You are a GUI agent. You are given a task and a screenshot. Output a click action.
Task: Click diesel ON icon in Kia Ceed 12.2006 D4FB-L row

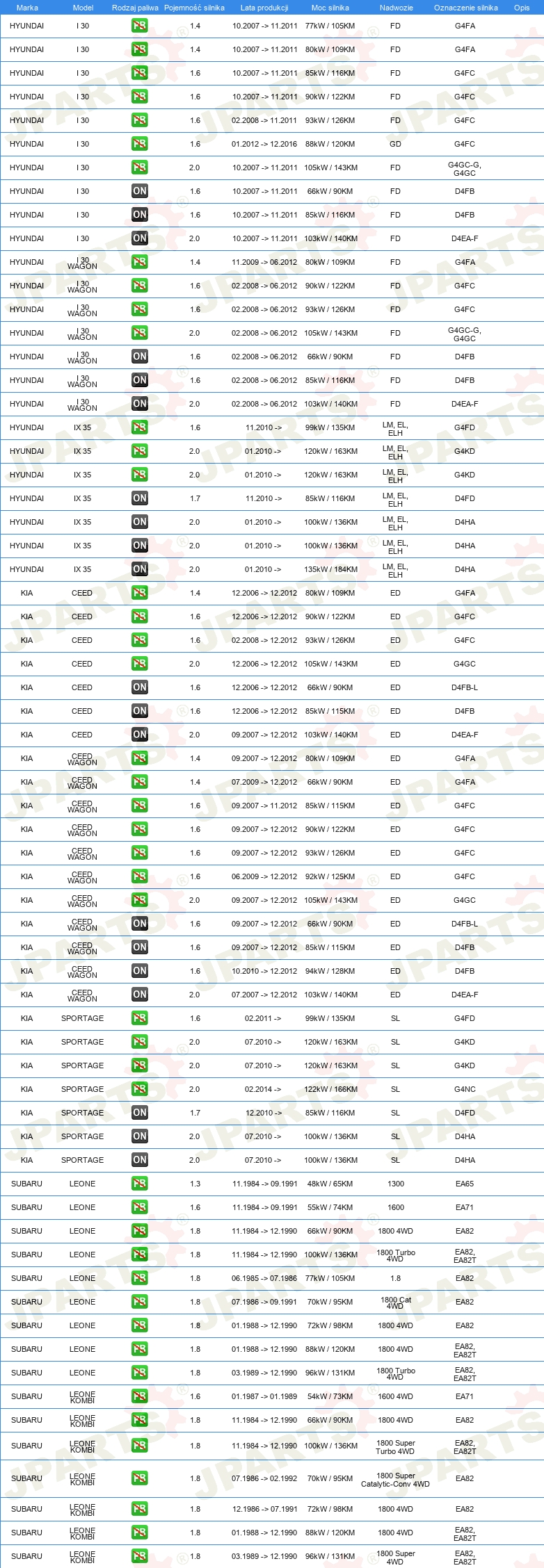139,687
